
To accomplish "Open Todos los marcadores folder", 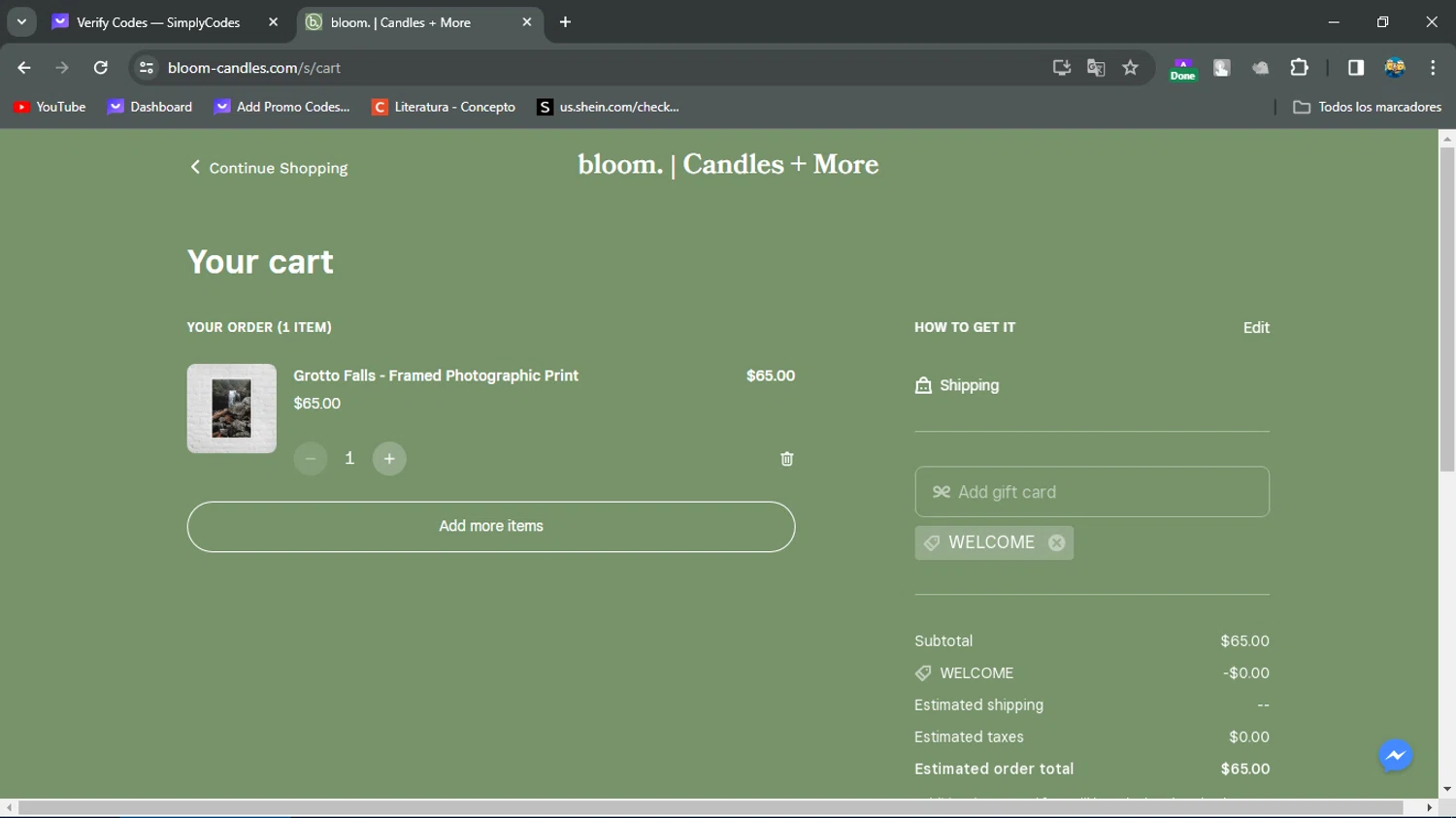I will pos(1368,107).
